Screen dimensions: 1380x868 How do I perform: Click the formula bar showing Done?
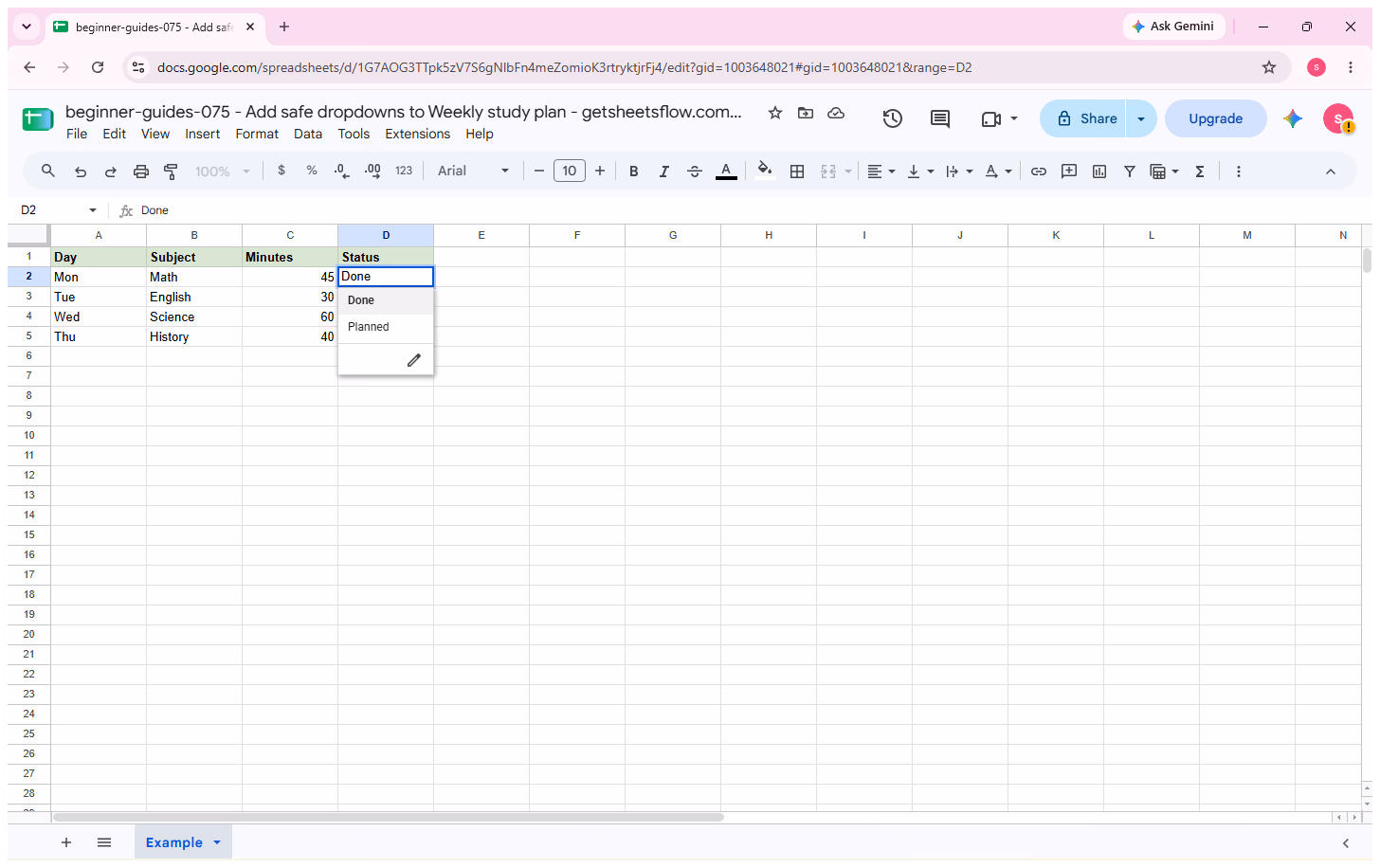tap(749, 210)
